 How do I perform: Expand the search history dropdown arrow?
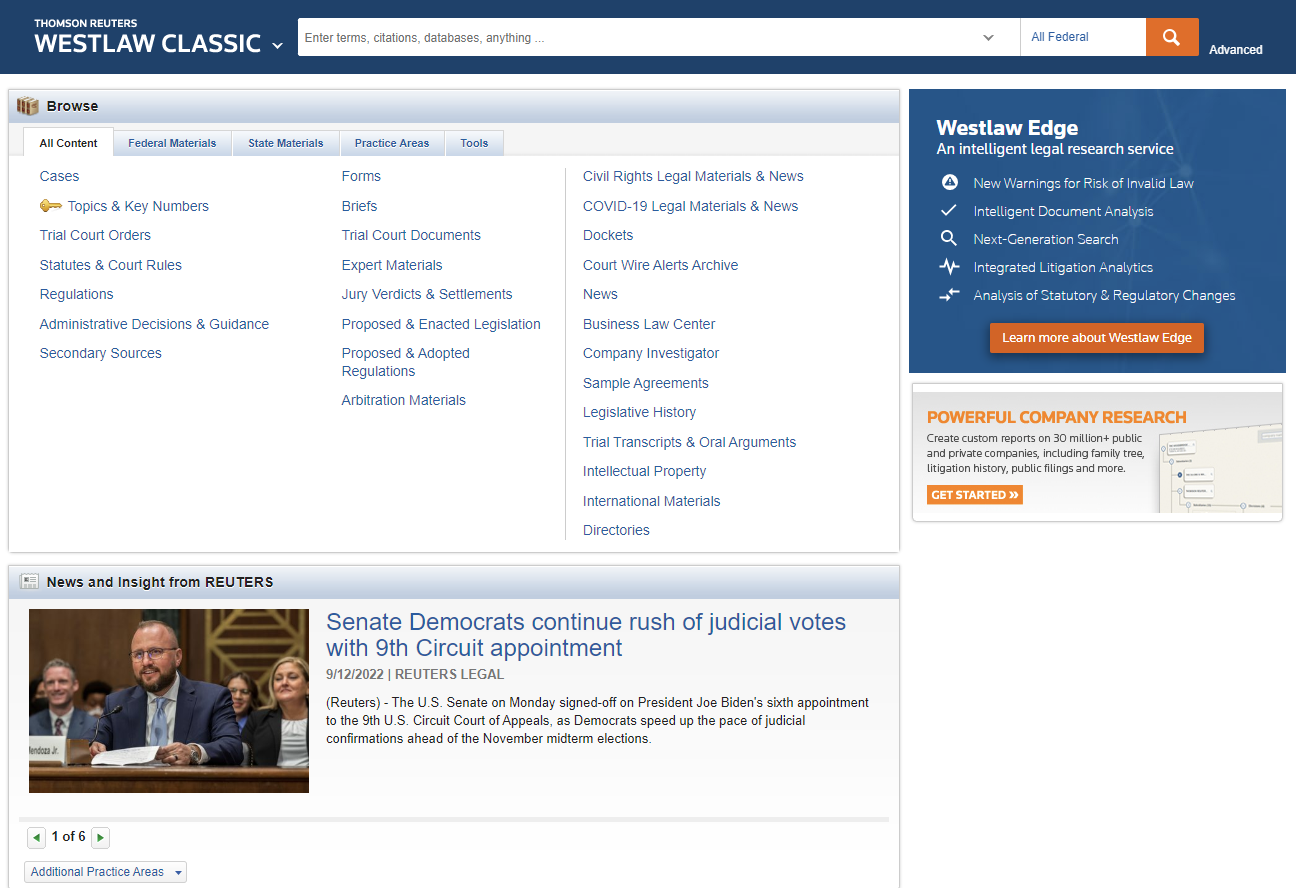click(988, 38)
